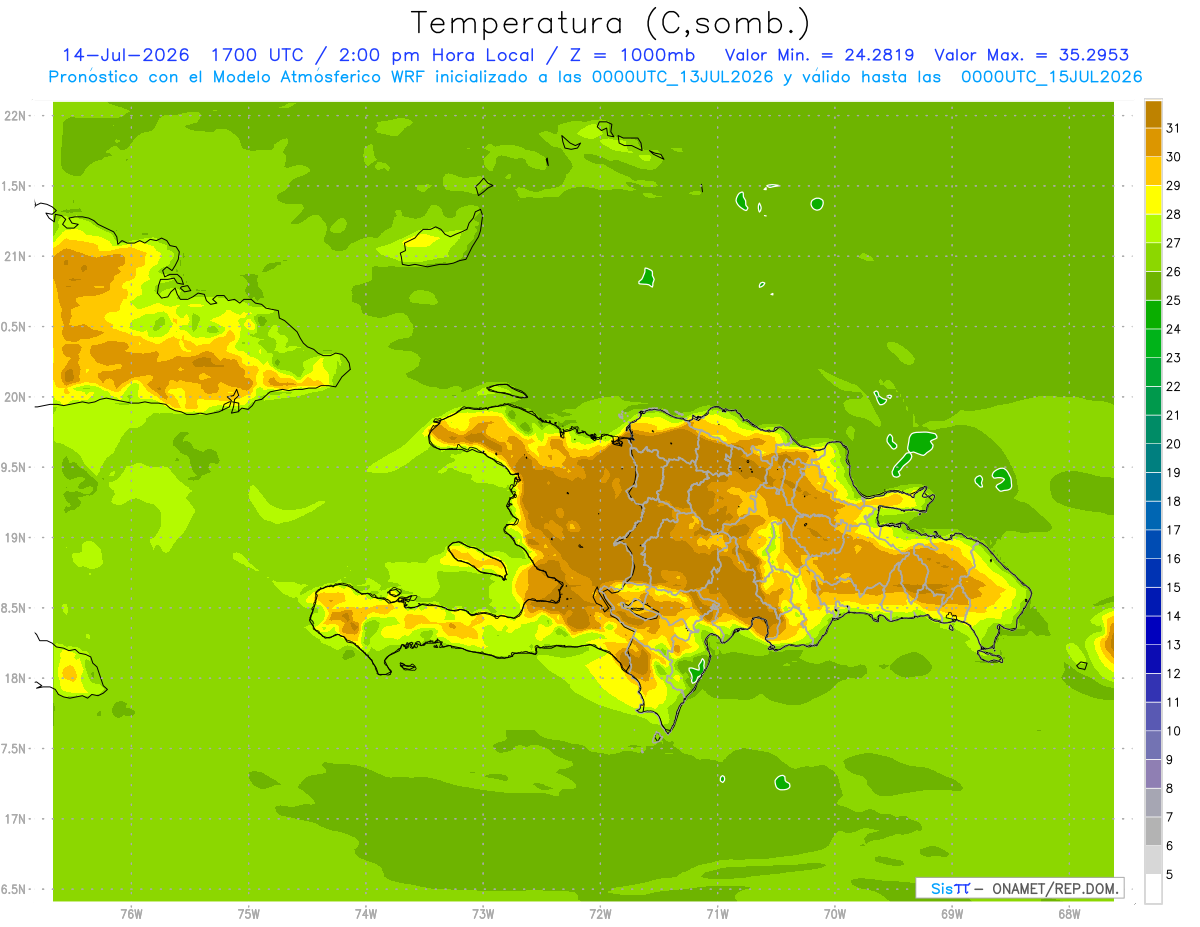This screenshot has width=1200, height=927.
Task: Click yellow legend swatch between 28 and 29
Action: point(1153,200)
